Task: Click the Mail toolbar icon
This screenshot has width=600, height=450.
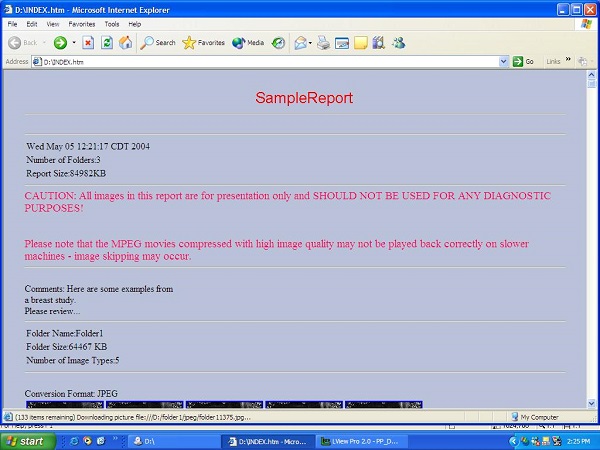Action: [x=301, y=43]
